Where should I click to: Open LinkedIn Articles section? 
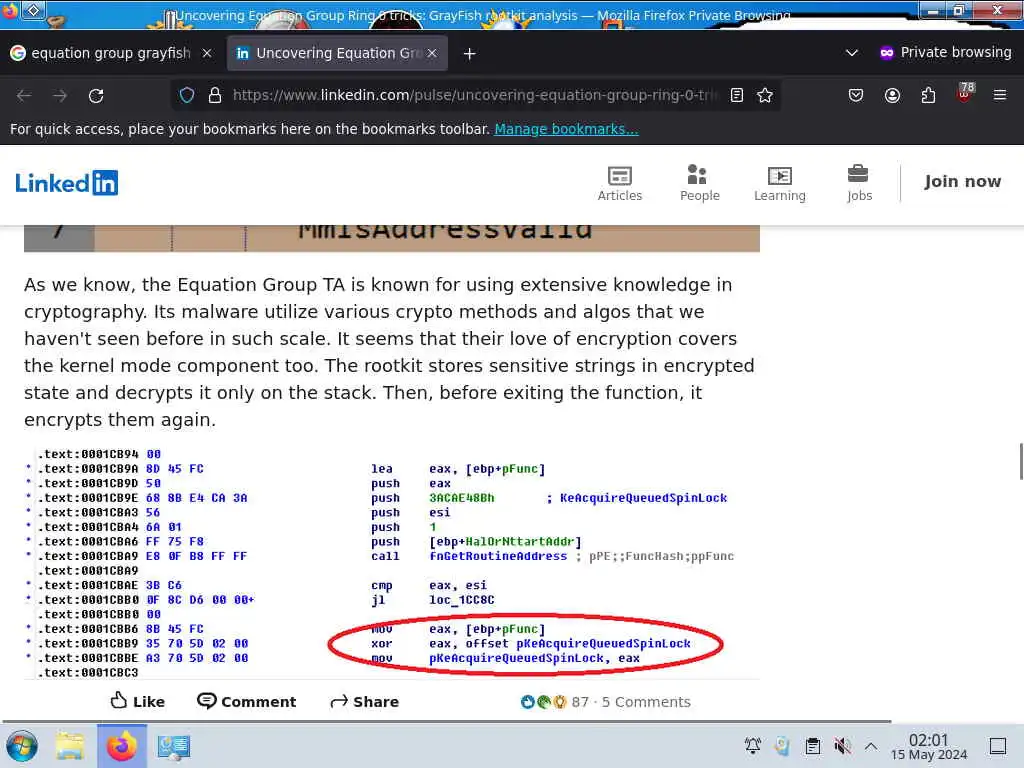pyautogui.click(x=620, y=183)
